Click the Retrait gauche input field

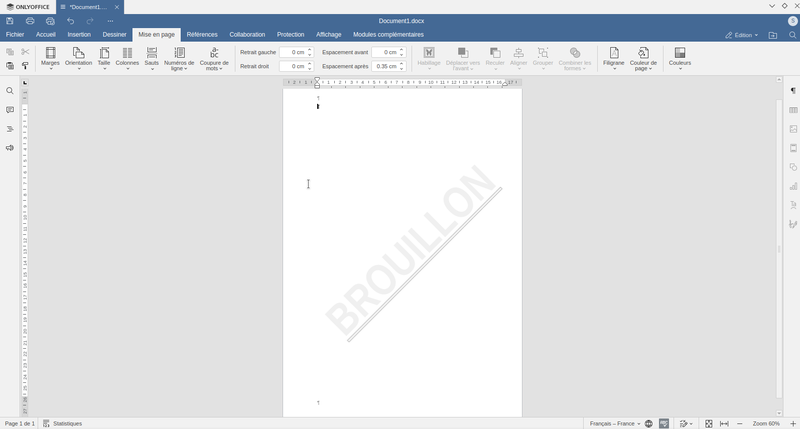pos(293,52)
